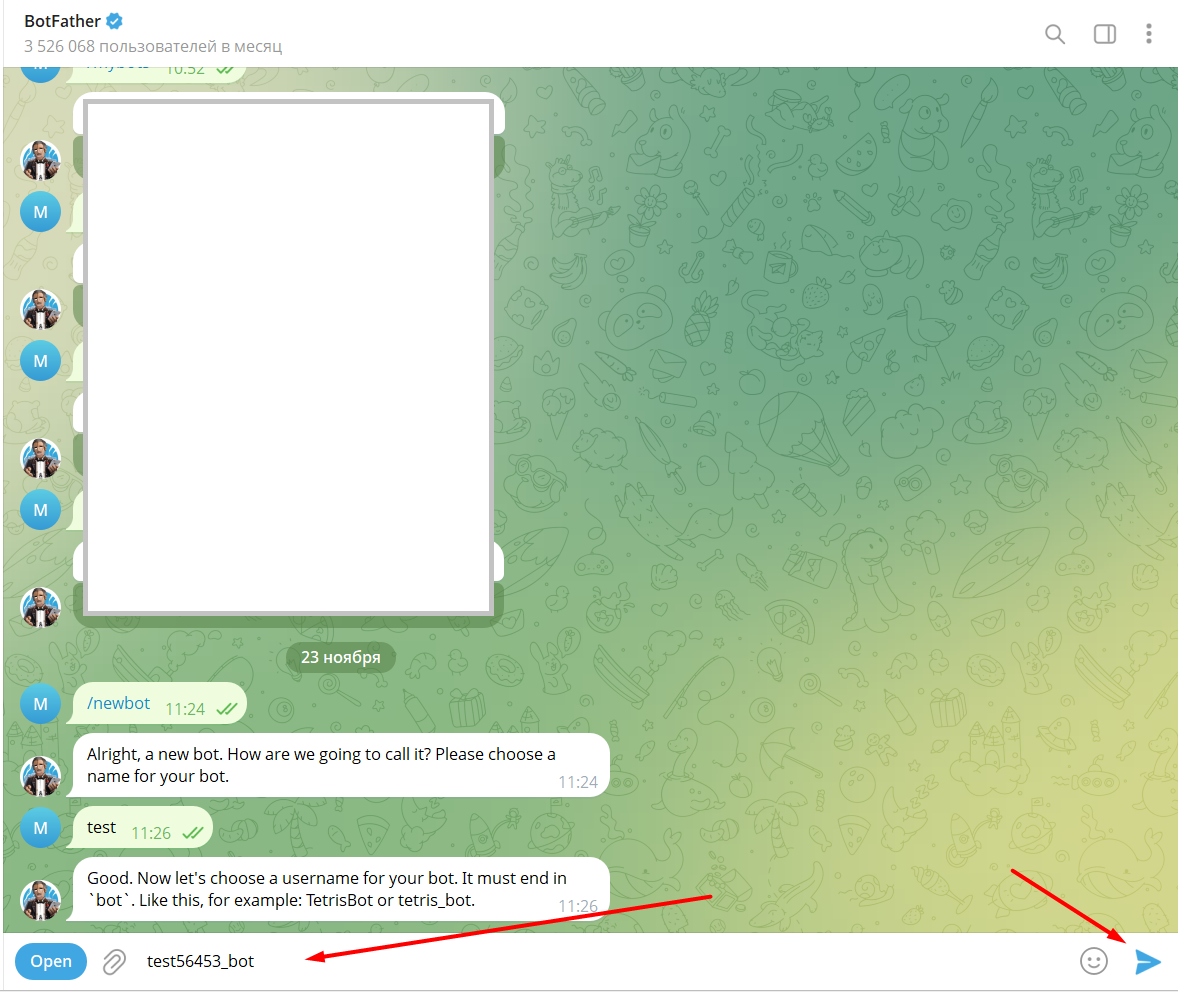The height and width of the screenshot is (992, 1178).
Task: Click the /newbot command link
Action: click(x=119, y=703)
